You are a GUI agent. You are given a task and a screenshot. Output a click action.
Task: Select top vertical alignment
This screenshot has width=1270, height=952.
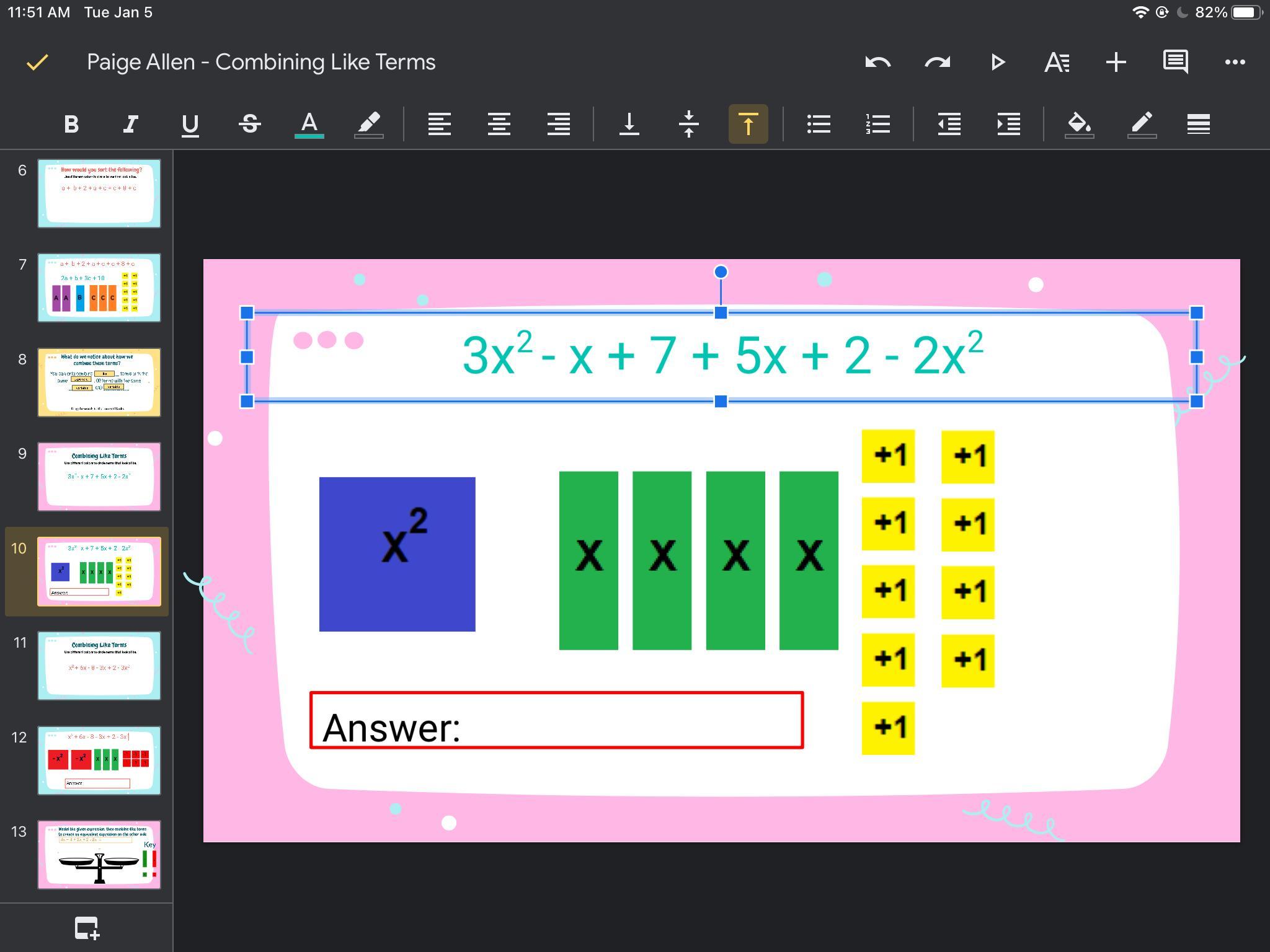pyautogui.click(x=748, y=125)
